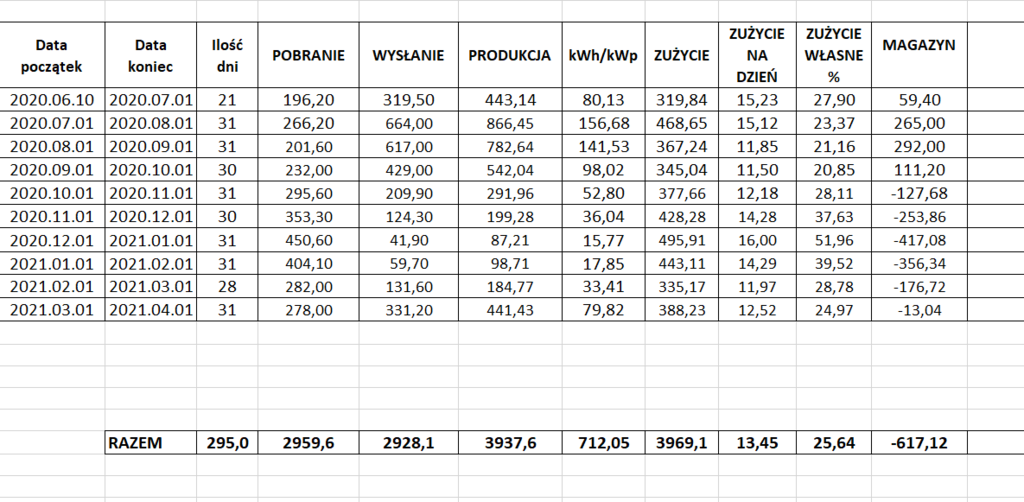1024x502 pixels.
Task: Click the MAGAZYN value -417,08
Action: (919, 239)
